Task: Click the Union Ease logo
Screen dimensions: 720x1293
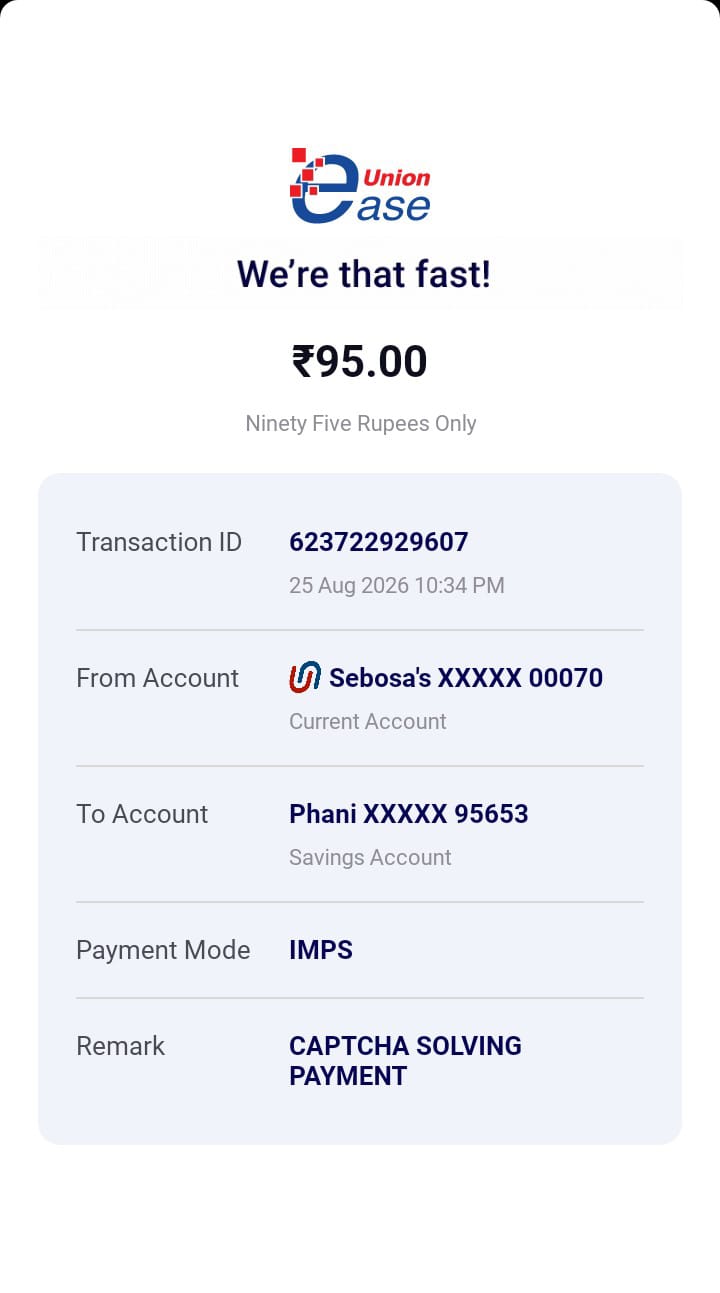Action: [360, 185]
